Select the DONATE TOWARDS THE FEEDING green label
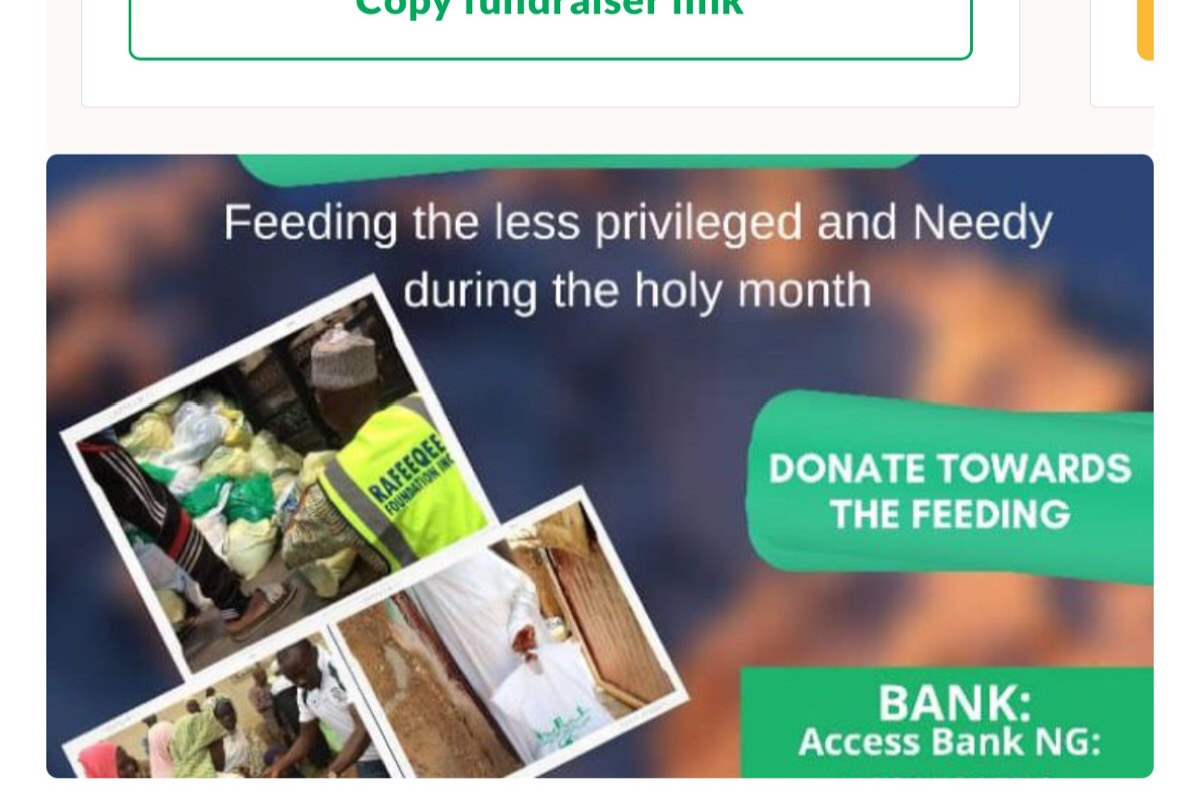The image size is (1200, 800). coord(949,489)
